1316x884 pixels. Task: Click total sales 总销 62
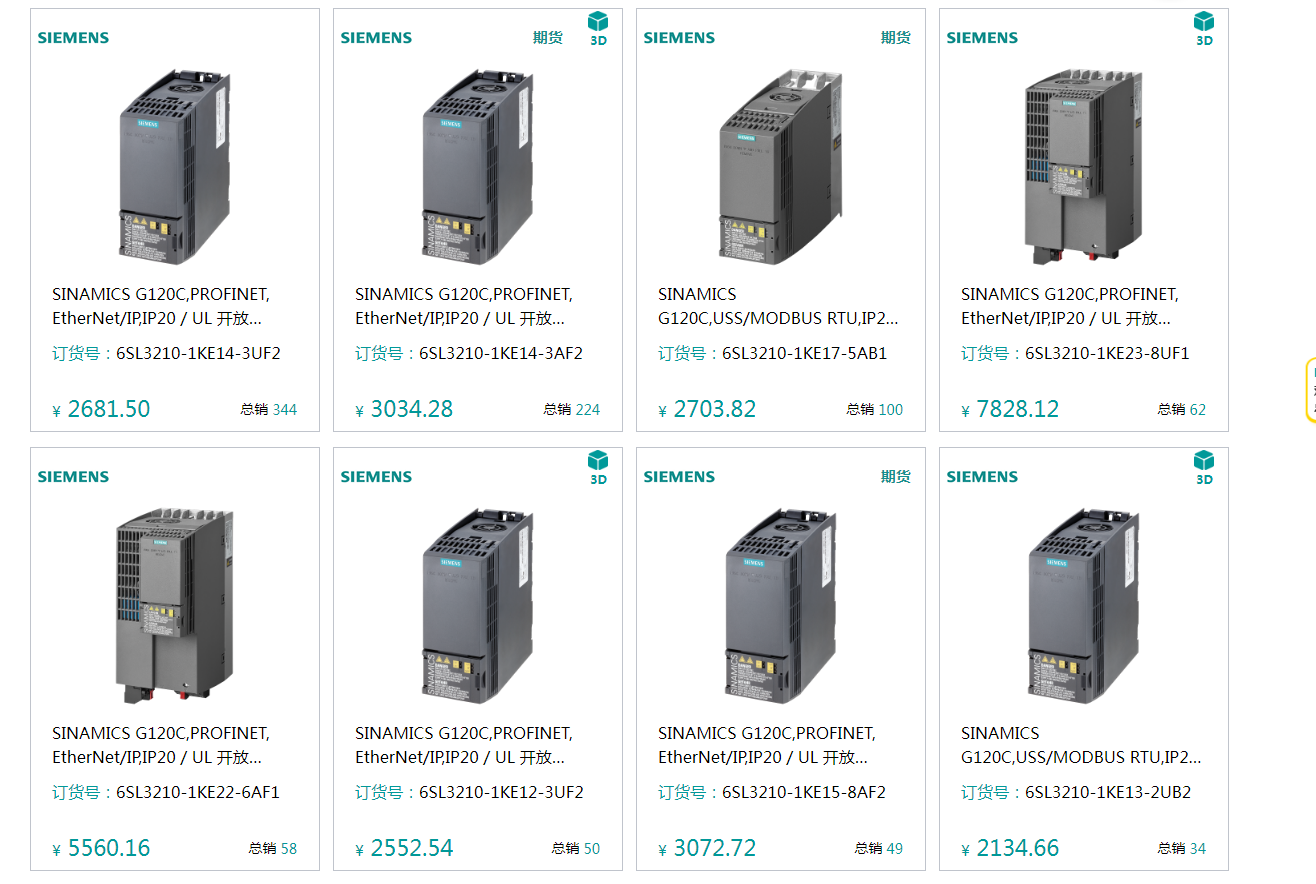point(1182,409)
